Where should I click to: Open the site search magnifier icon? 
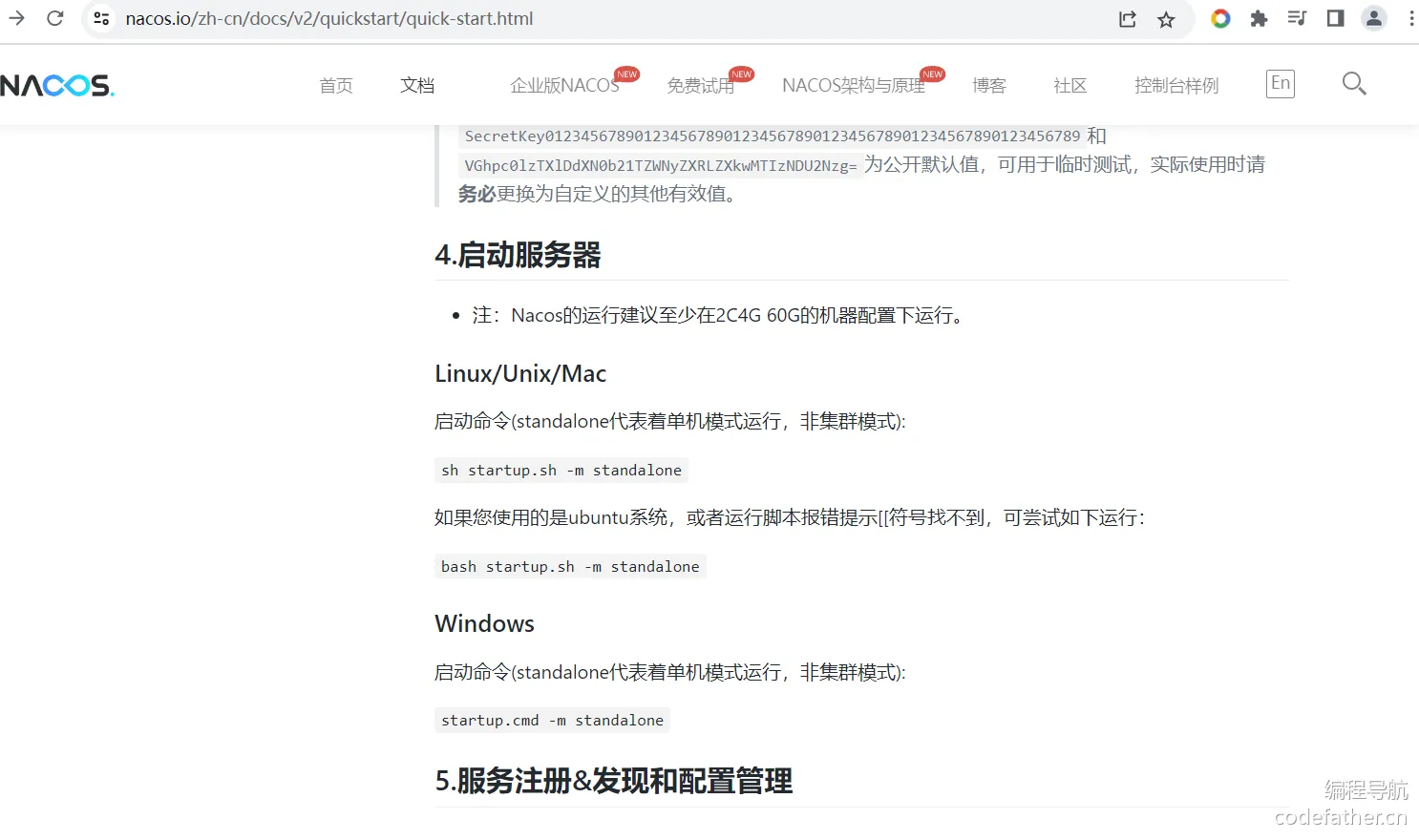tap(1354, 84)
